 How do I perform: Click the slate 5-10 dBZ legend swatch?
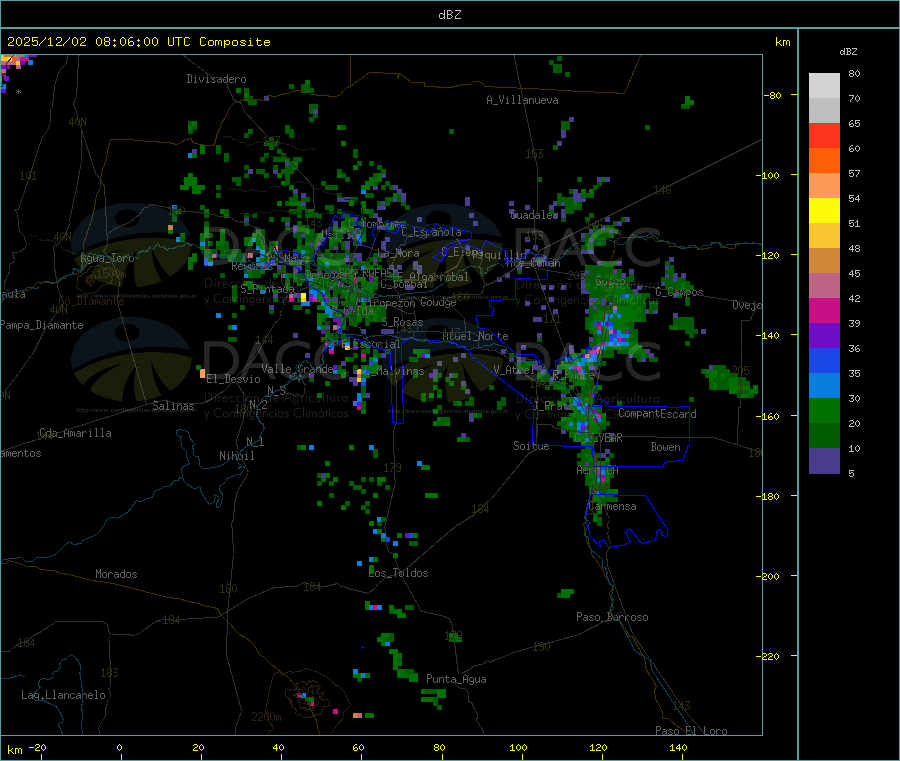[824, 461]
